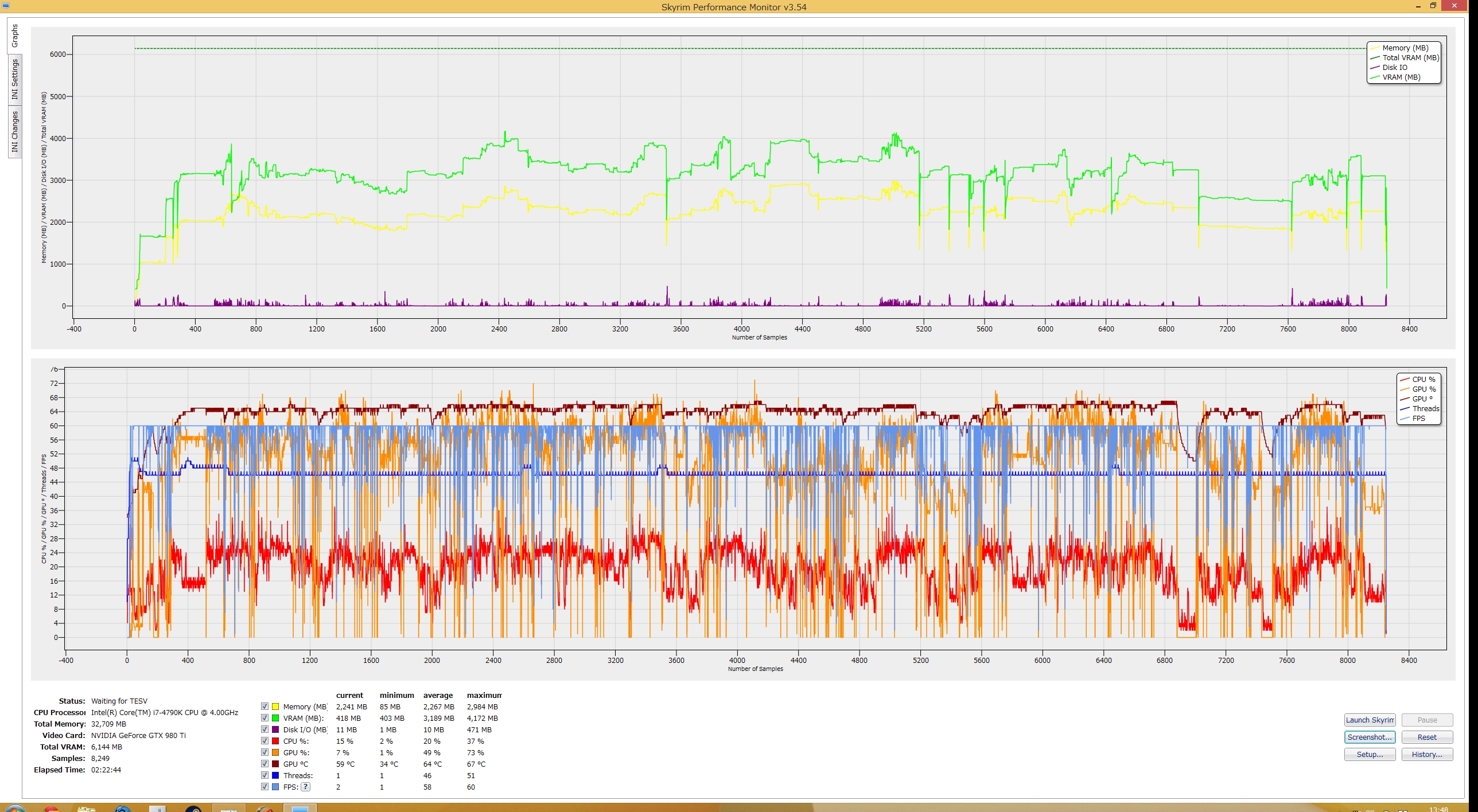Click the video card 'NVIDIA GeForce GTX 980 Ti'
Screen dimensions: 1478x812
tap(138, 735)
